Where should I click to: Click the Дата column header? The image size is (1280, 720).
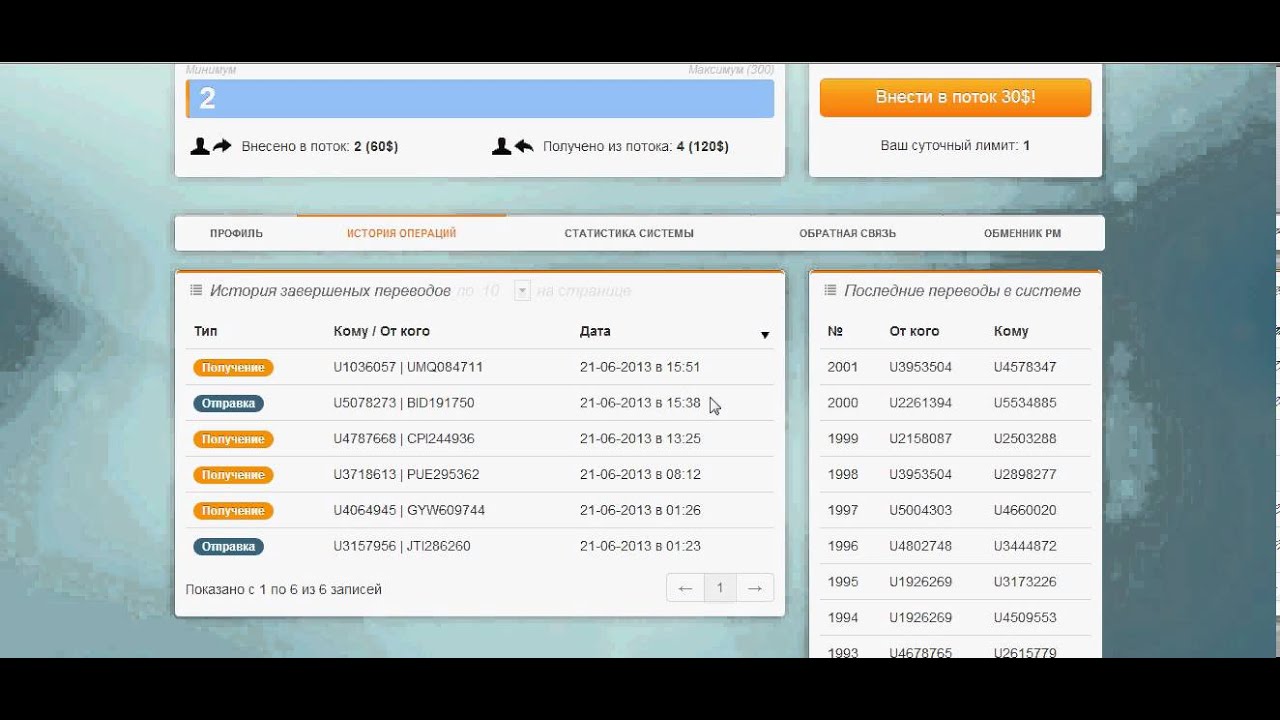595,331
